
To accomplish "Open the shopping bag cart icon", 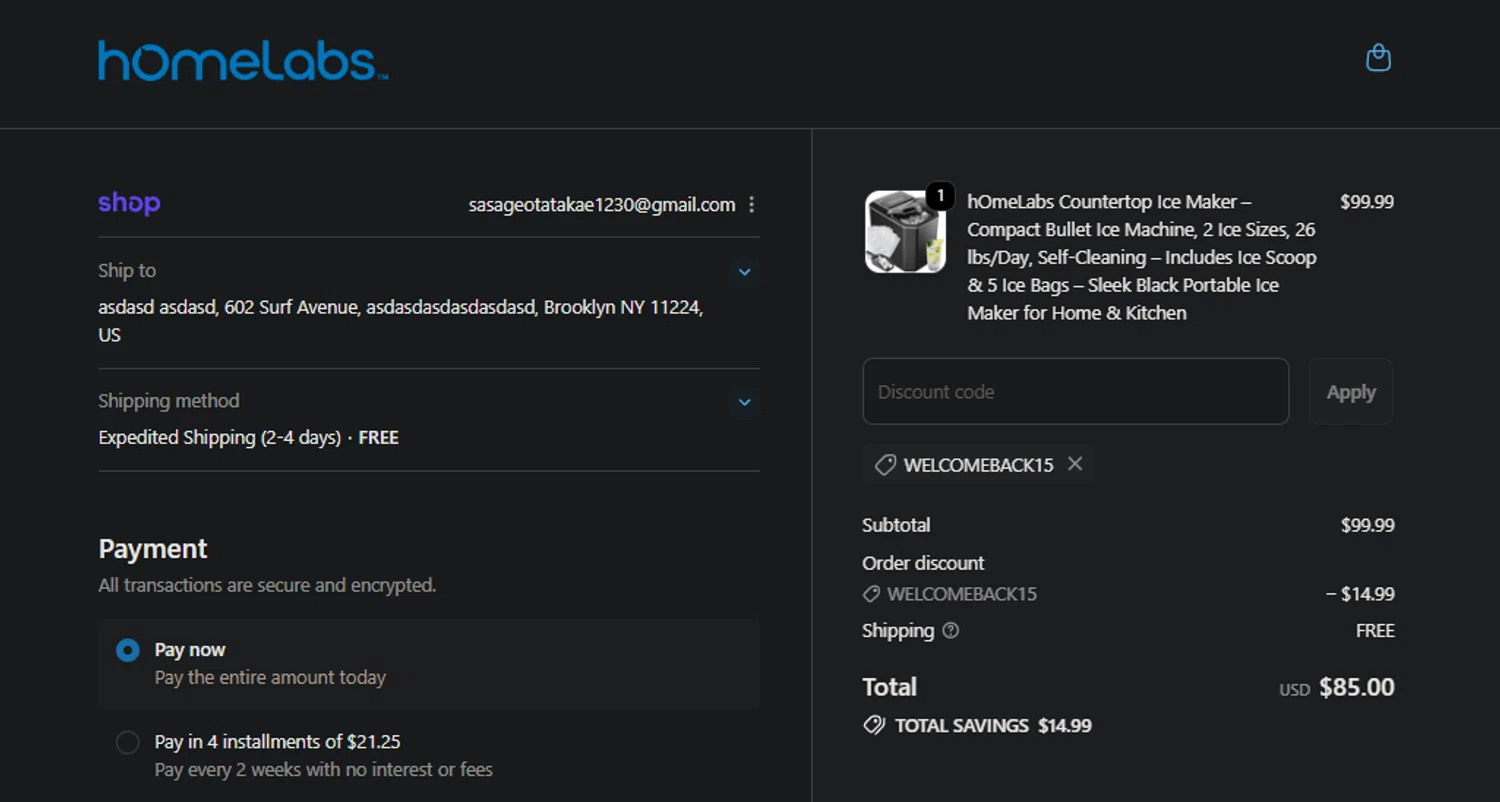I will [1378, 58].
